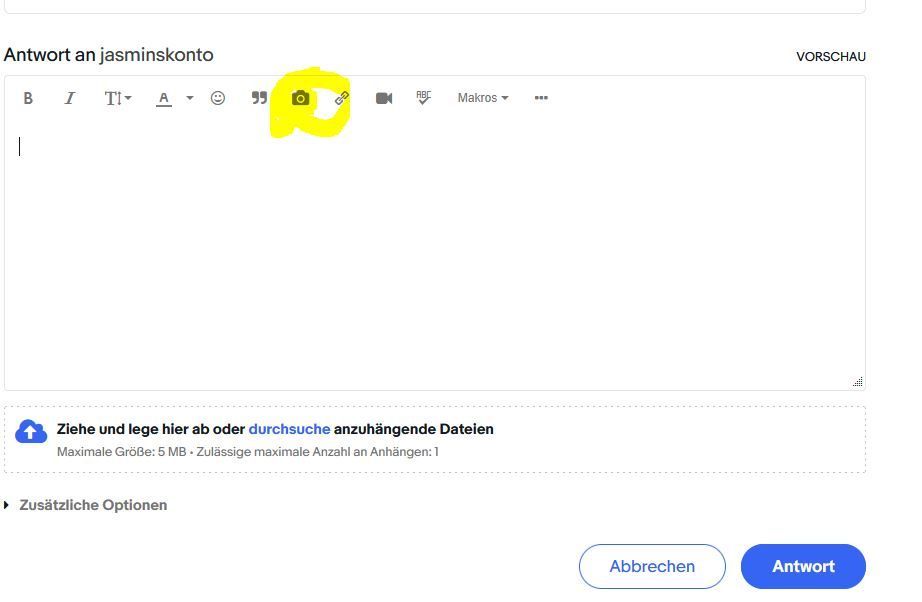The height and width of the screenshot is (602, 922).
Task: Open the Makros dropdown menu
Action: coord(483,98)
